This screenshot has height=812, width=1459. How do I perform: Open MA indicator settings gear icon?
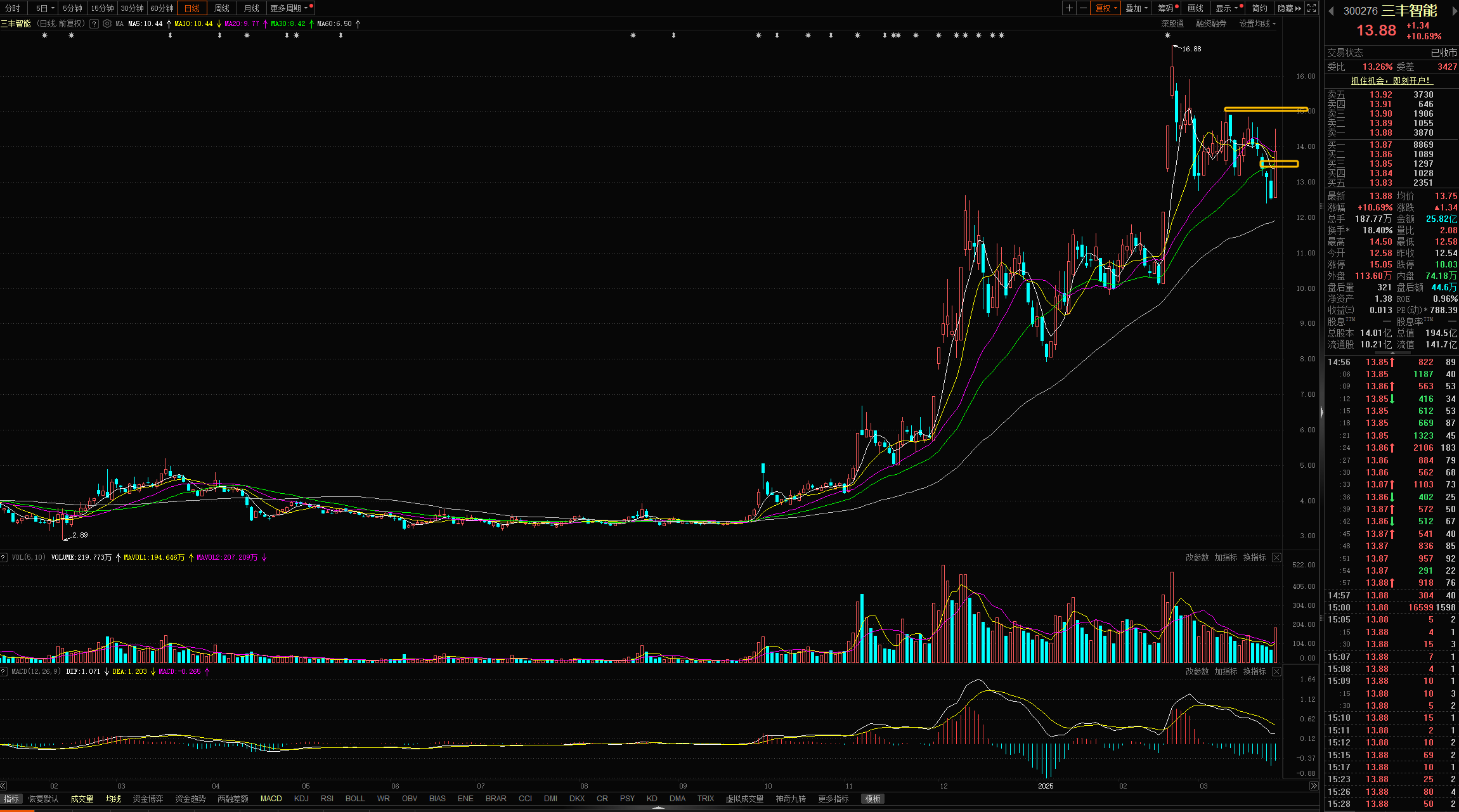click(x=107, y=23)
